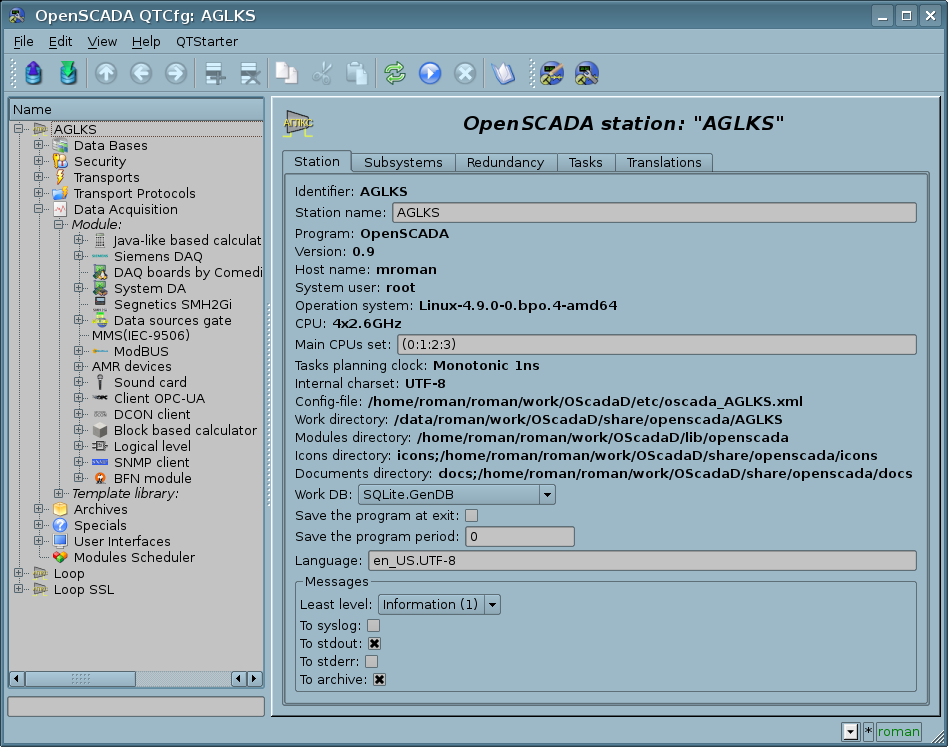Click the Add item toolbar icon
This screenshot has height=747, width=948.
click(215, 74)
